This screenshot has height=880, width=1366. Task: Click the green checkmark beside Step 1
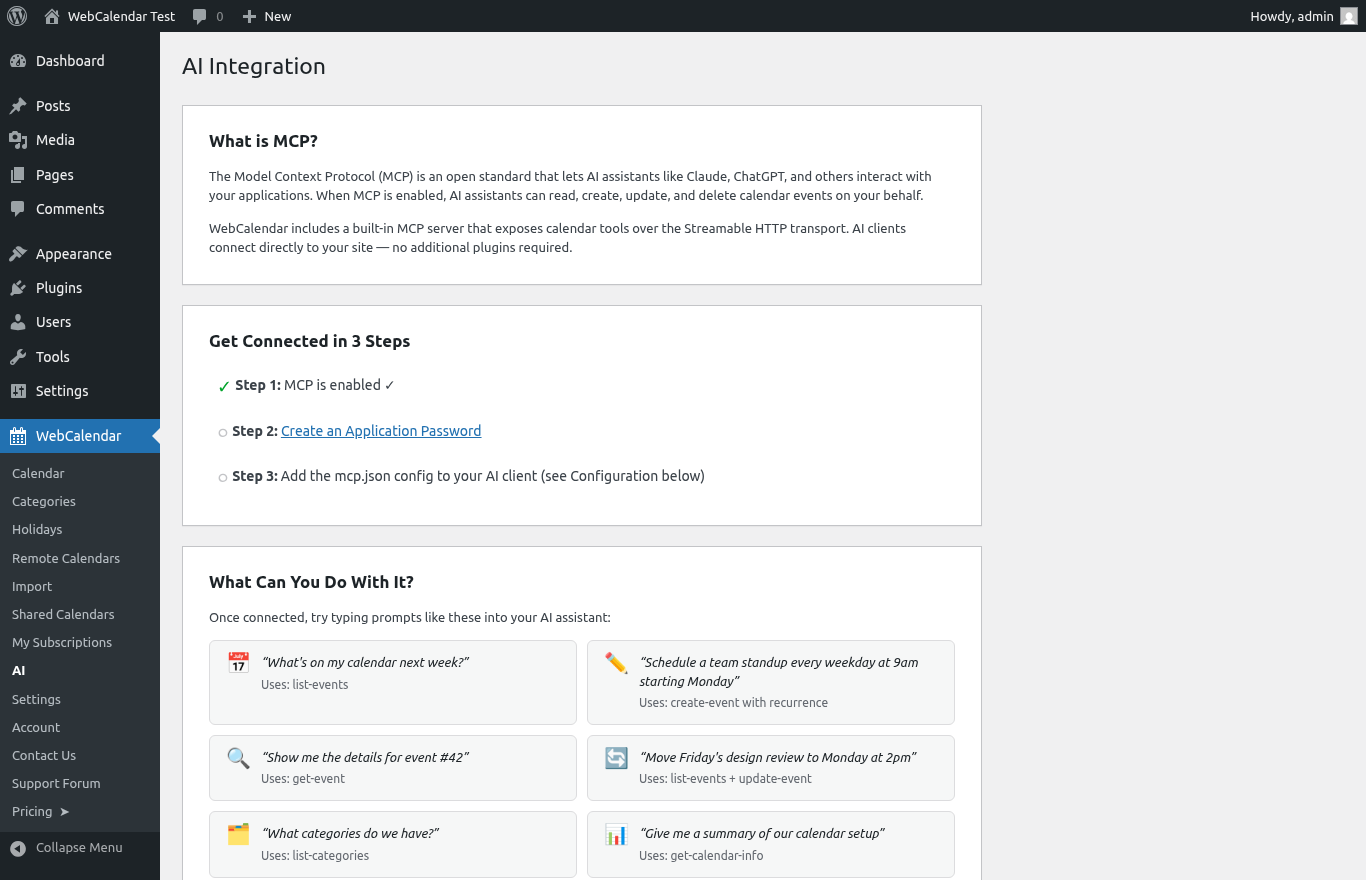pos(224,387)
